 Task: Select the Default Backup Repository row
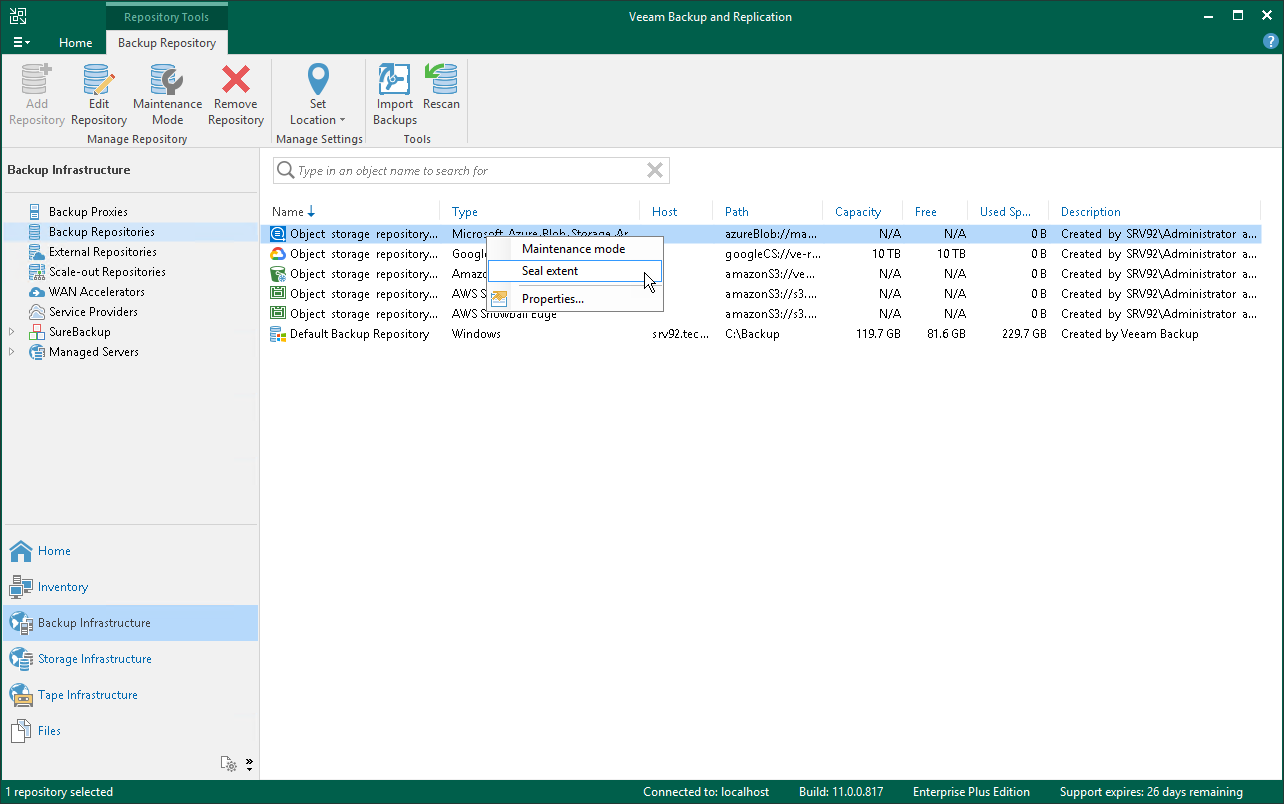761,334
